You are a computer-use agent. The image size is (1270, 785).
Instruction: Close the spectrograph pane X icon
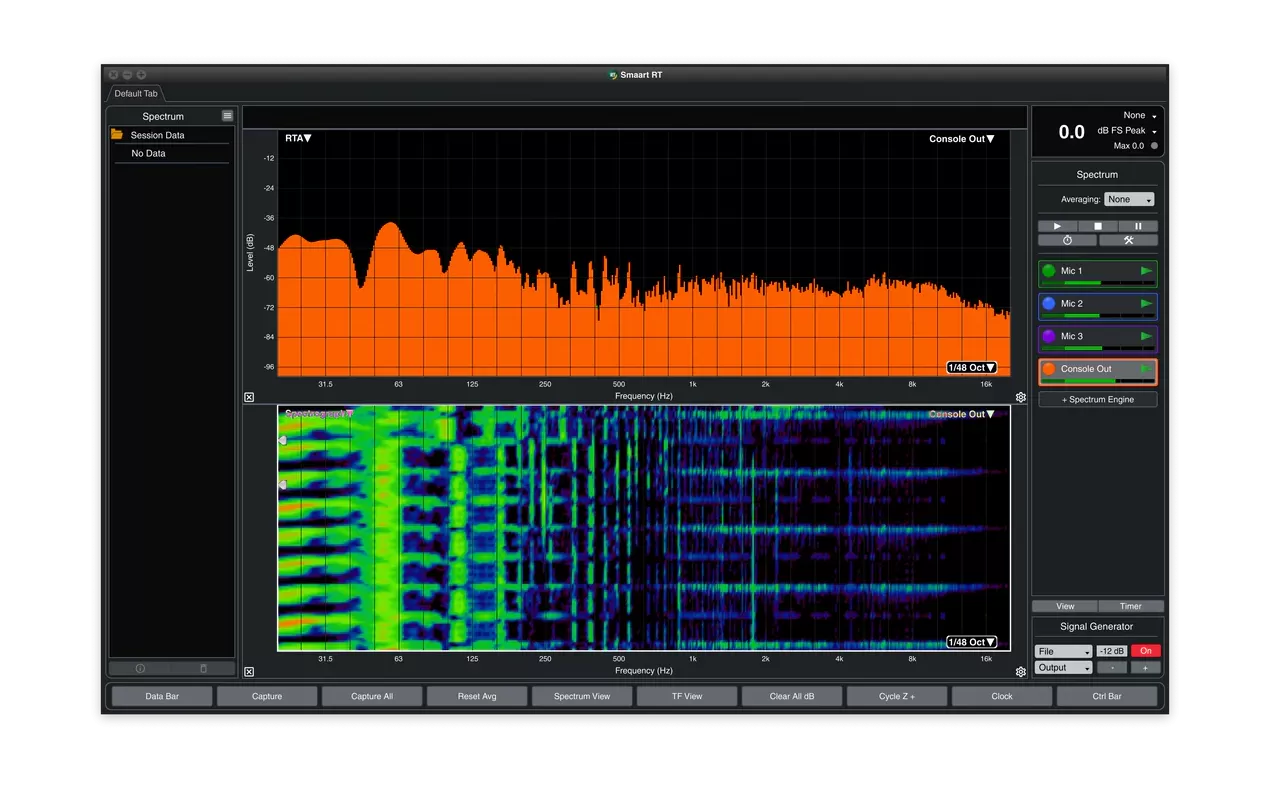249,672
